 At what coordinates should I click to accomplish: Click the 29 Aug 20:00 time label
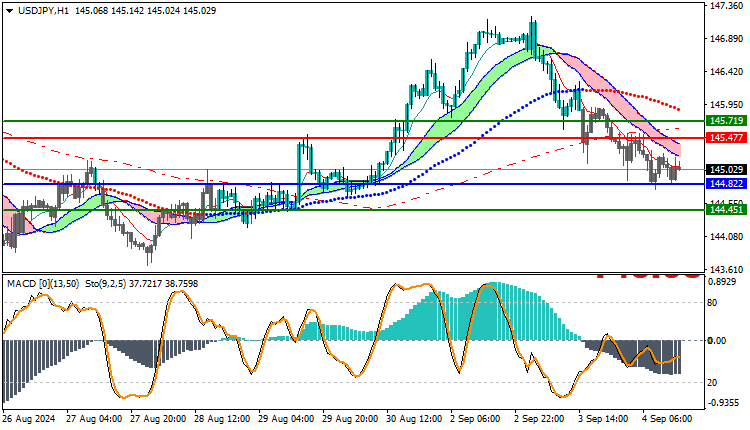[x=350, y=419]
